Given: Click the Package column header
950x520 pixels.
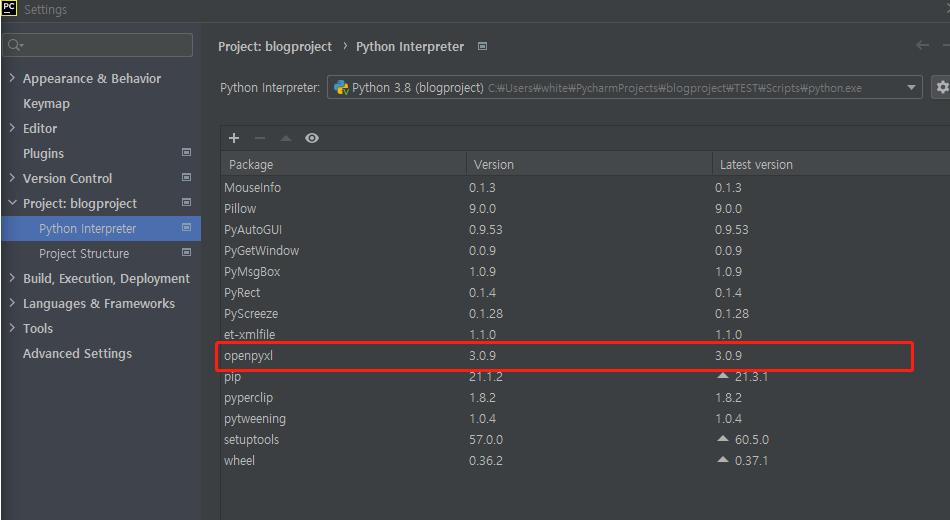Looking at the screenshot, I should (344, 164).
